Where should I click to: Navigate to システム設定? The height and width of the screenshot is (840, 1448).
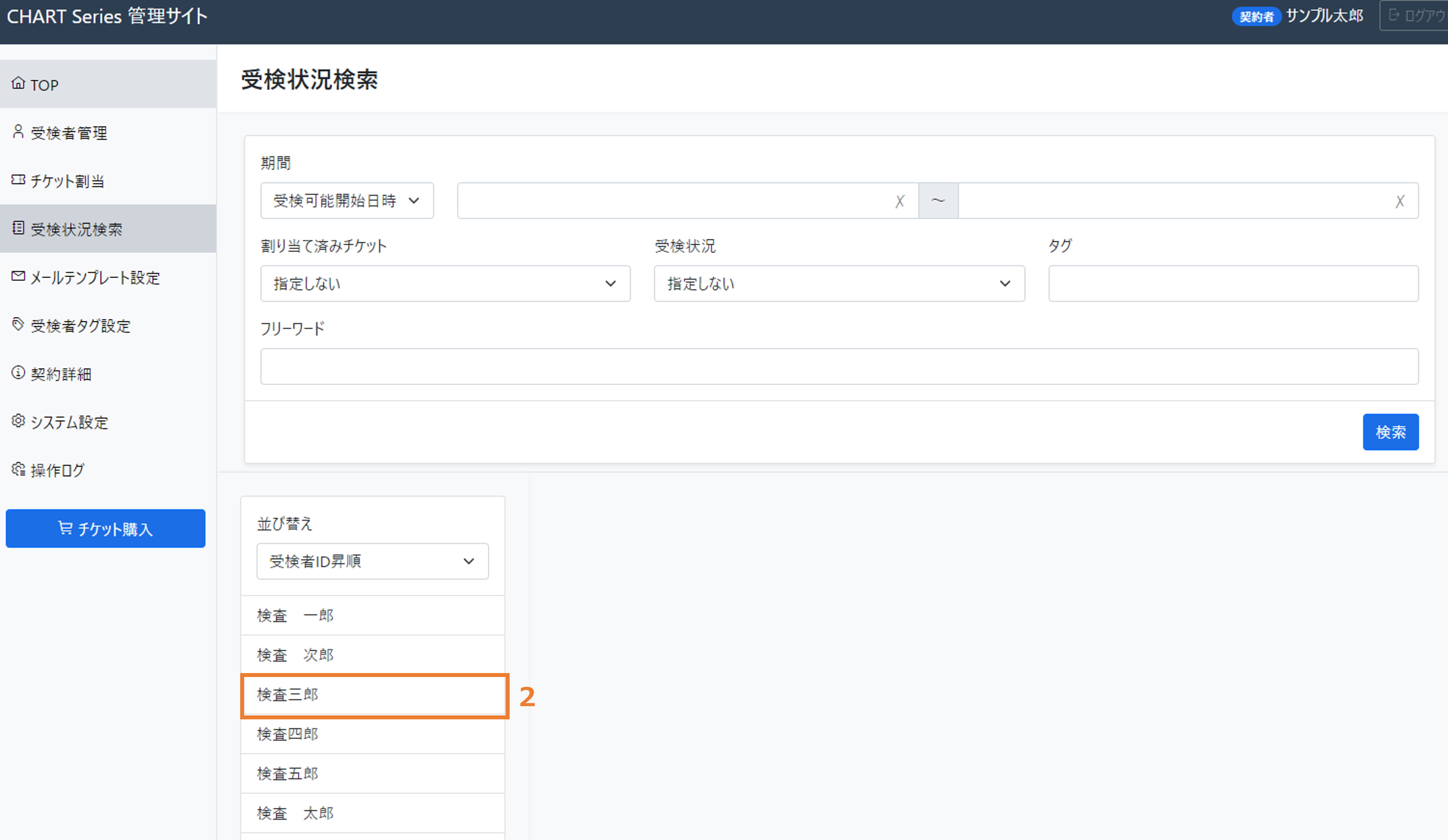pyautogui.click(x=108, y=422)
